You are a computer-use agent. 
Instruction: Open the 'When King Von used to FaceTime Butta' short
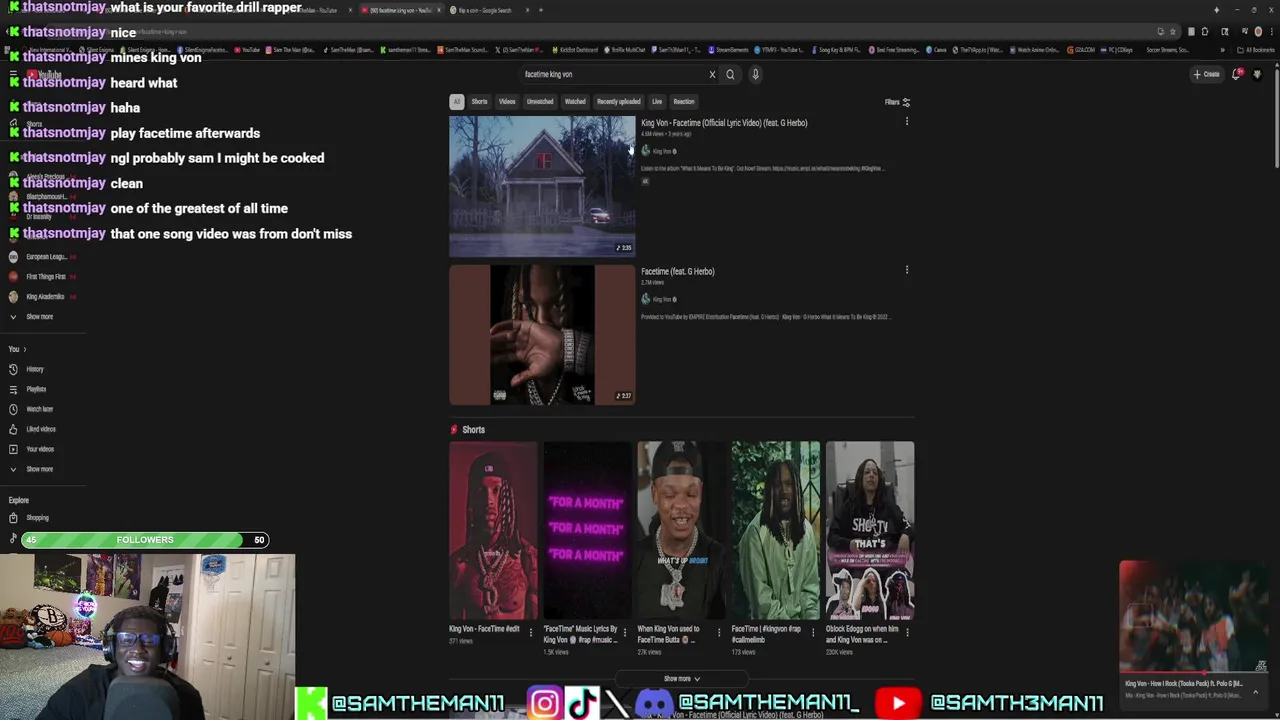[x=681, y=531]
